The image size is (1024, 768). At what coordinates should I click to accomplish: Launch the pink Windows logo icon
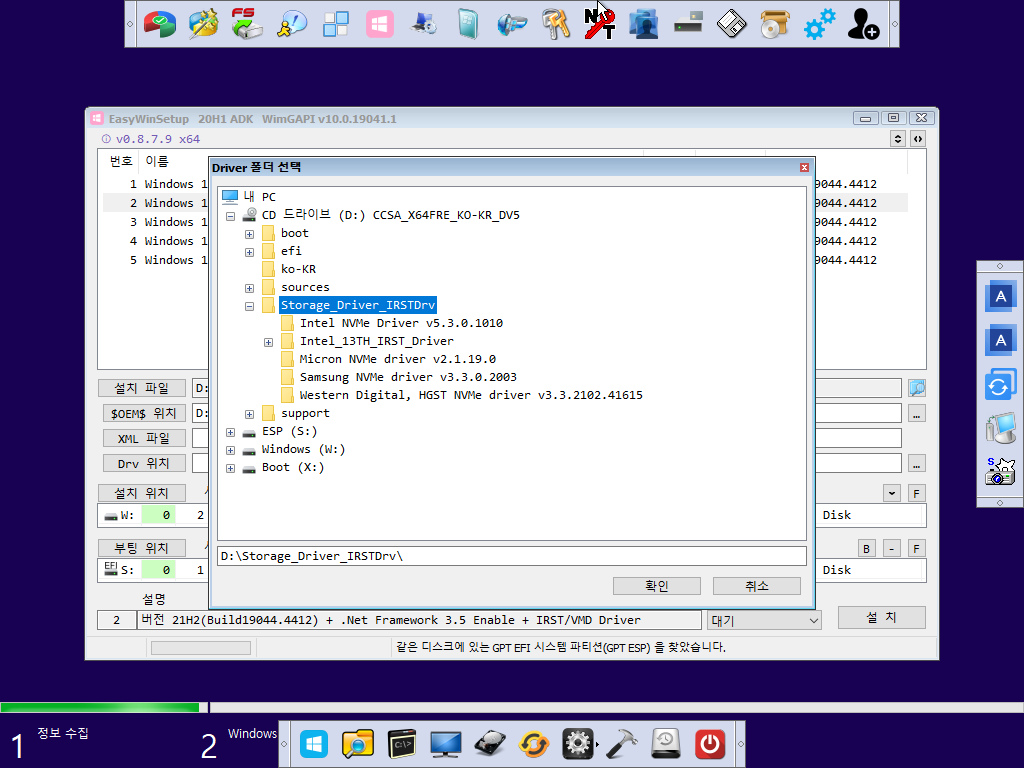tap(379, 24)
